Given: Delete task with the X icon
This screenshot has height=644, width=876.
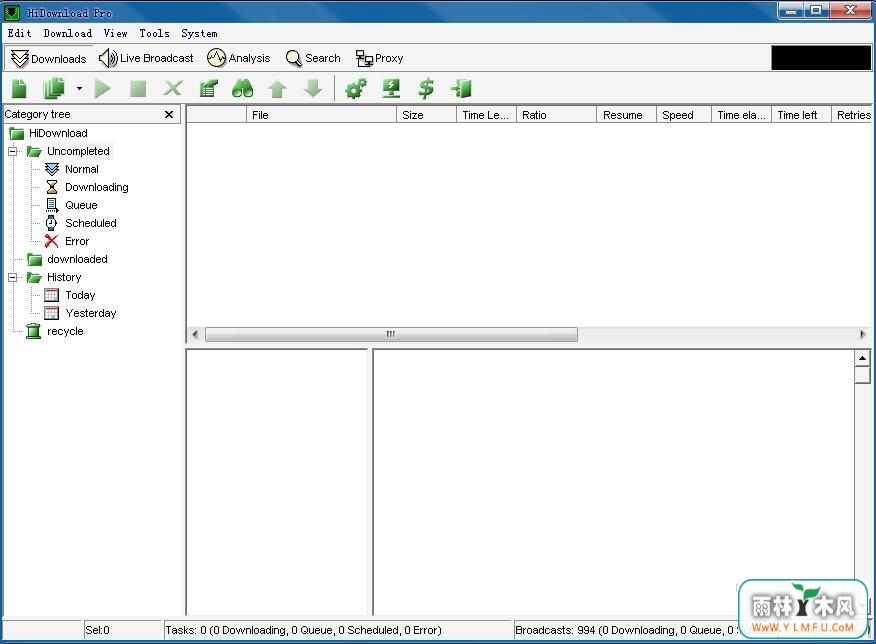Looking at the screenshot, I should click(173, 88).
